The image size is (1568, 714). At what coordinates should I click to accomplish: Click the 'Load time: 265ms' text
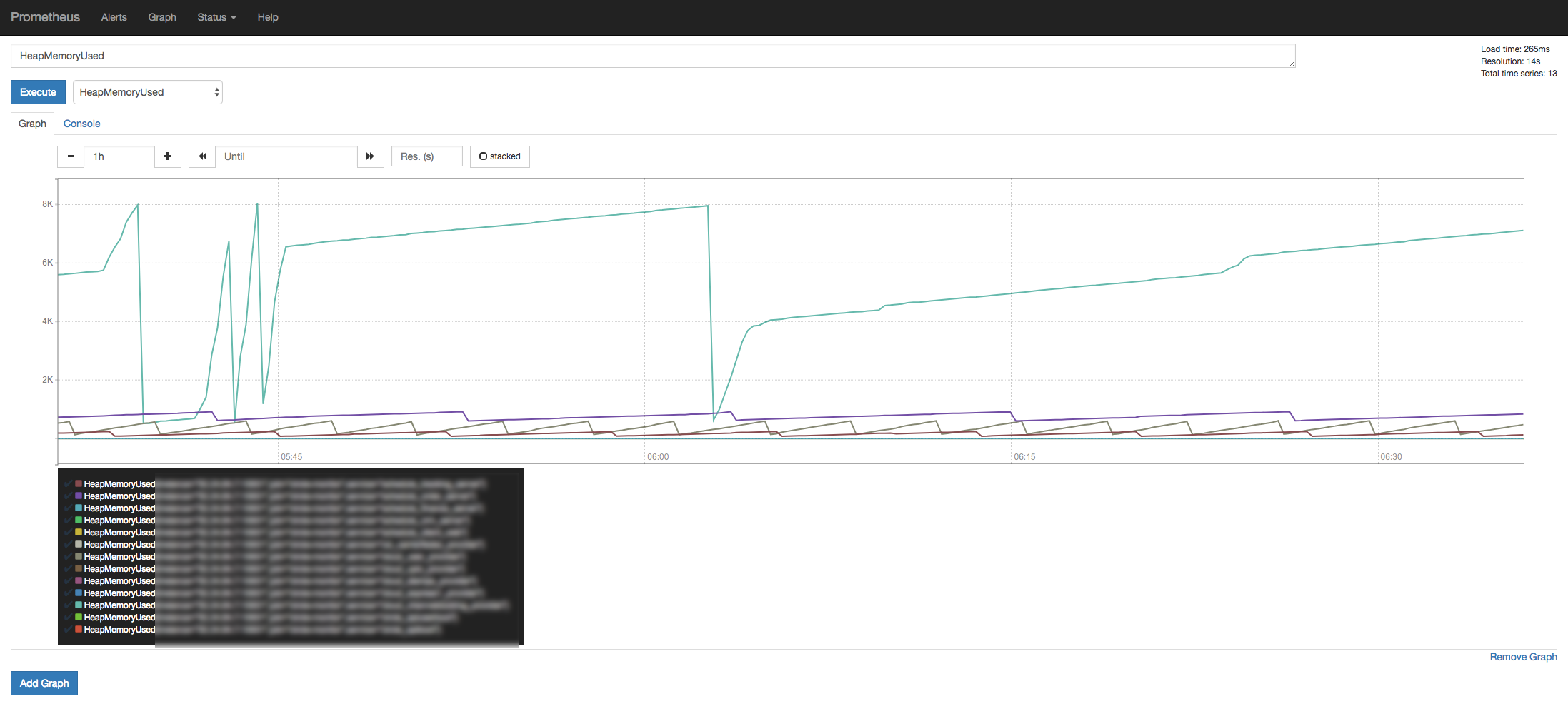(x=1515, y=49)
